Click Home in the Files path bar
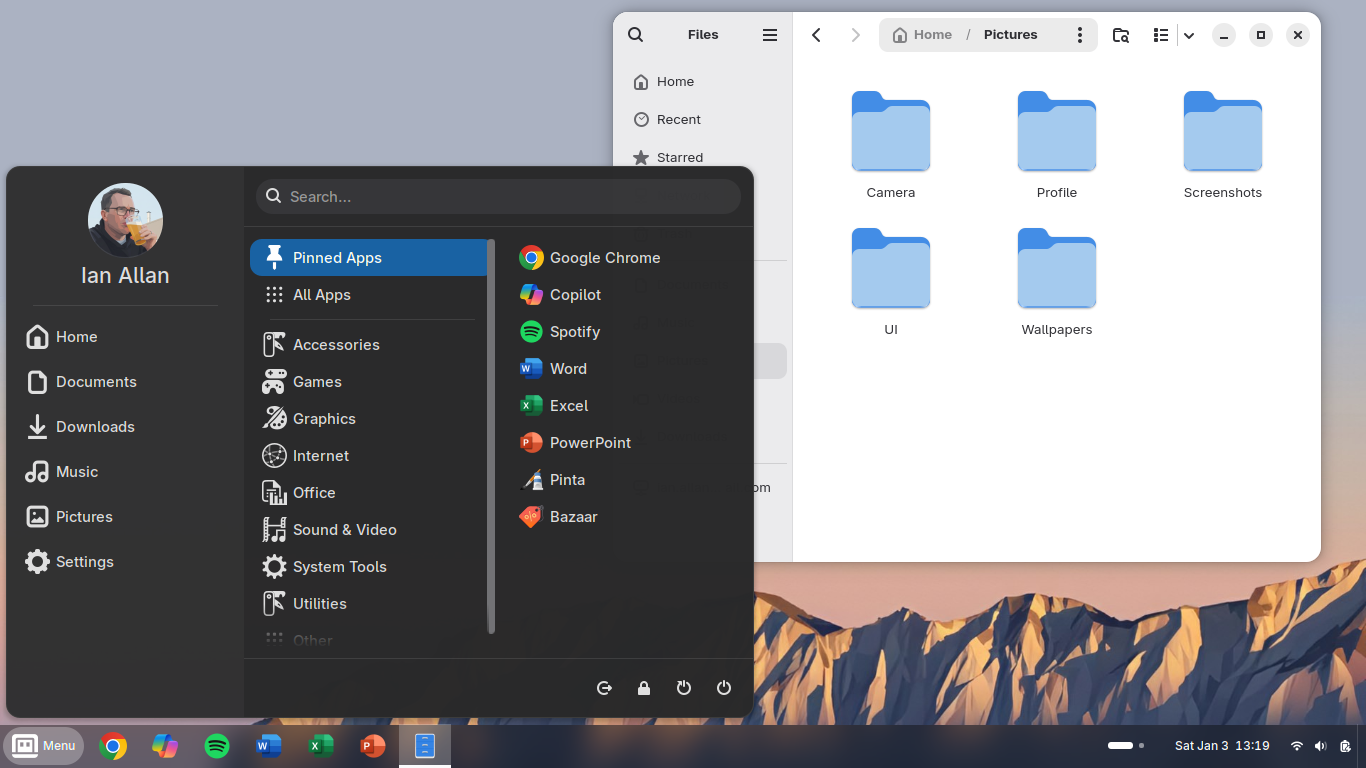 (x=922, y=35)
